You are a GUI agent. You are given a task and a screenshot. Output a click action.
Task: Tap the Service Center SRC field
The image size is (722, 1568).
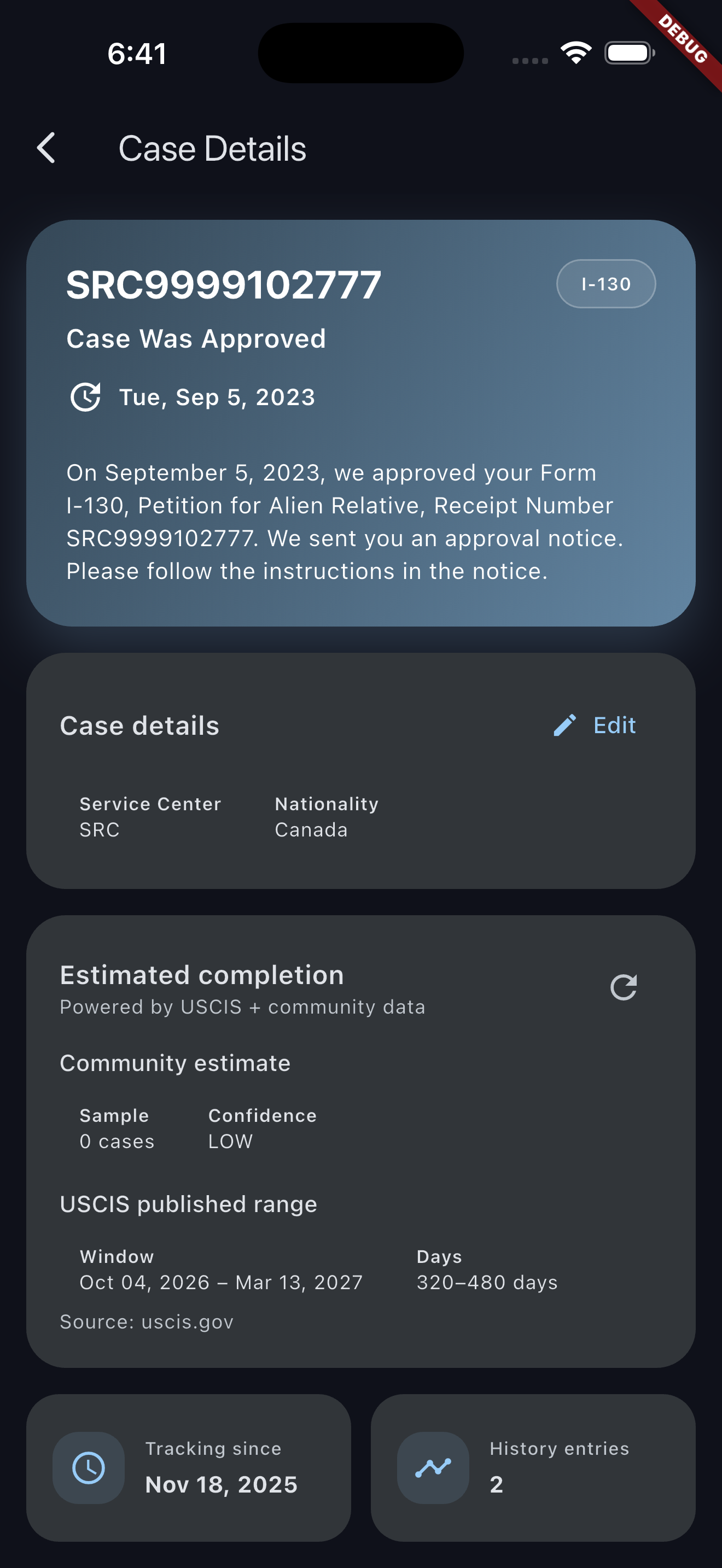pos(150,817)
